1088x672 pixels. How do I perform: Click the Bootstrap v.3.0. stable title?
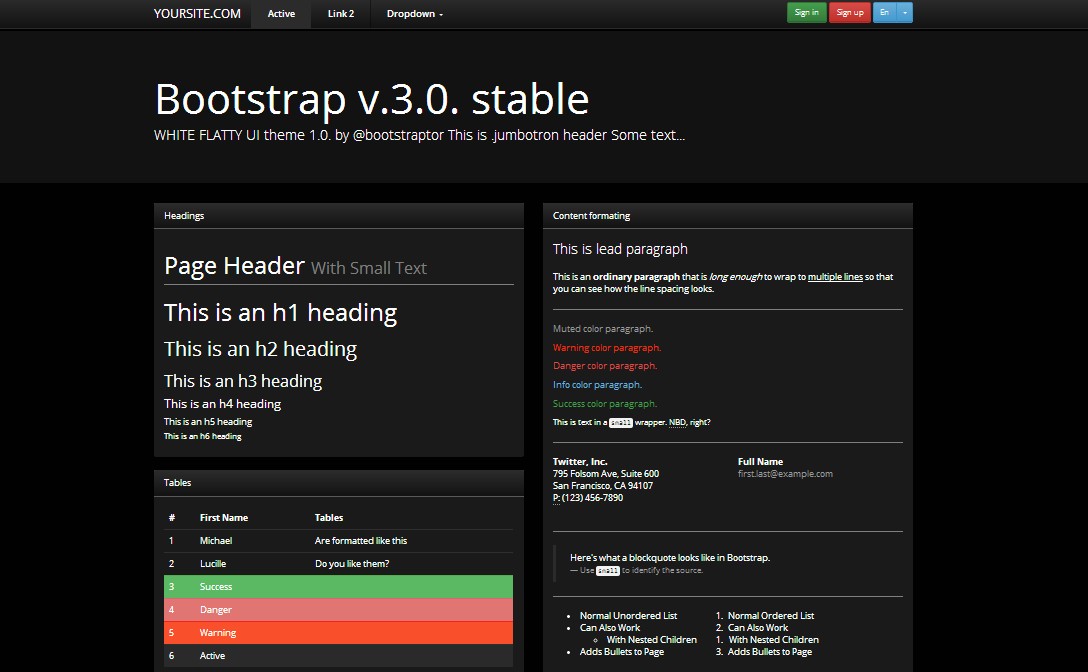(372, 99)
